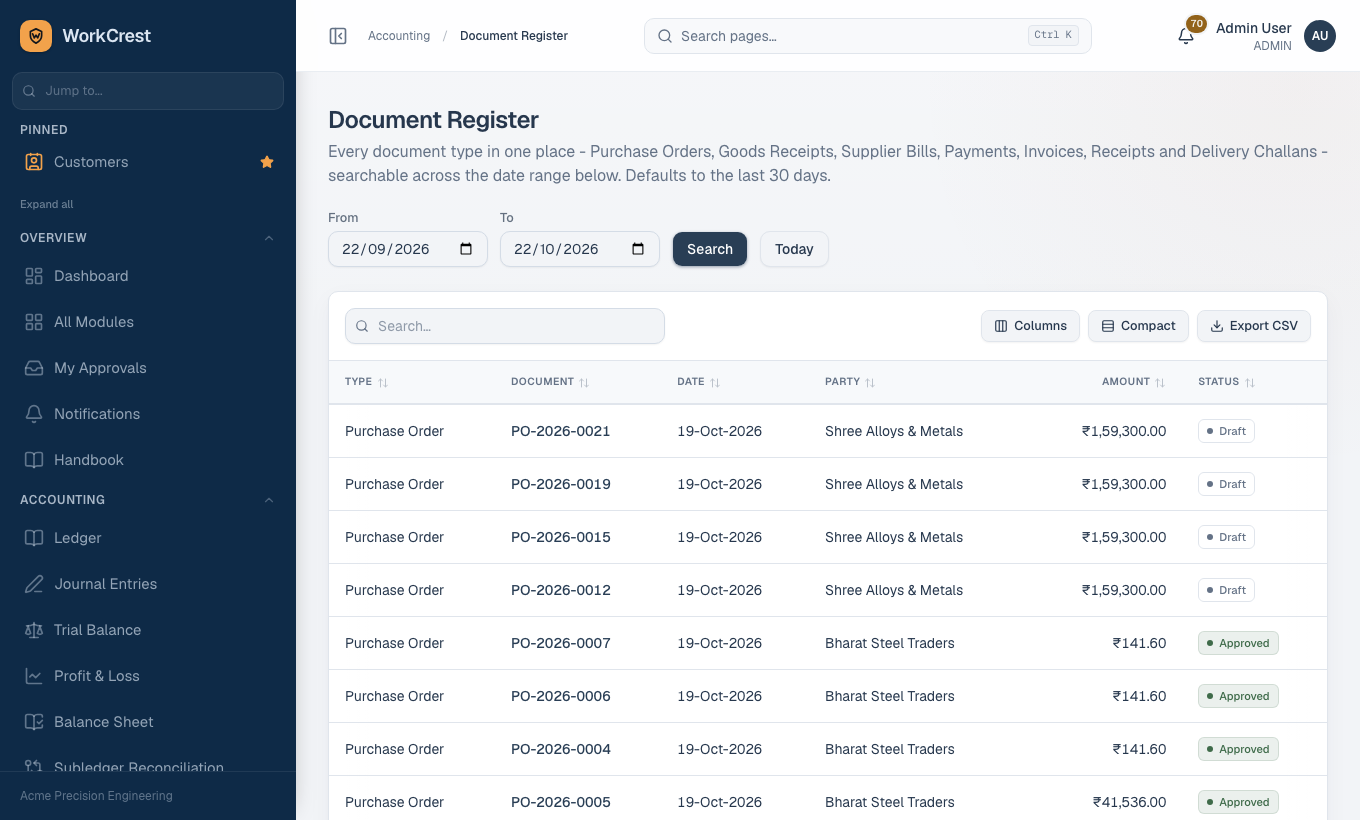Viewport: 1360px width, 820px height.
Task: Focus the Search pages input
Action: [x=868, y=36]
